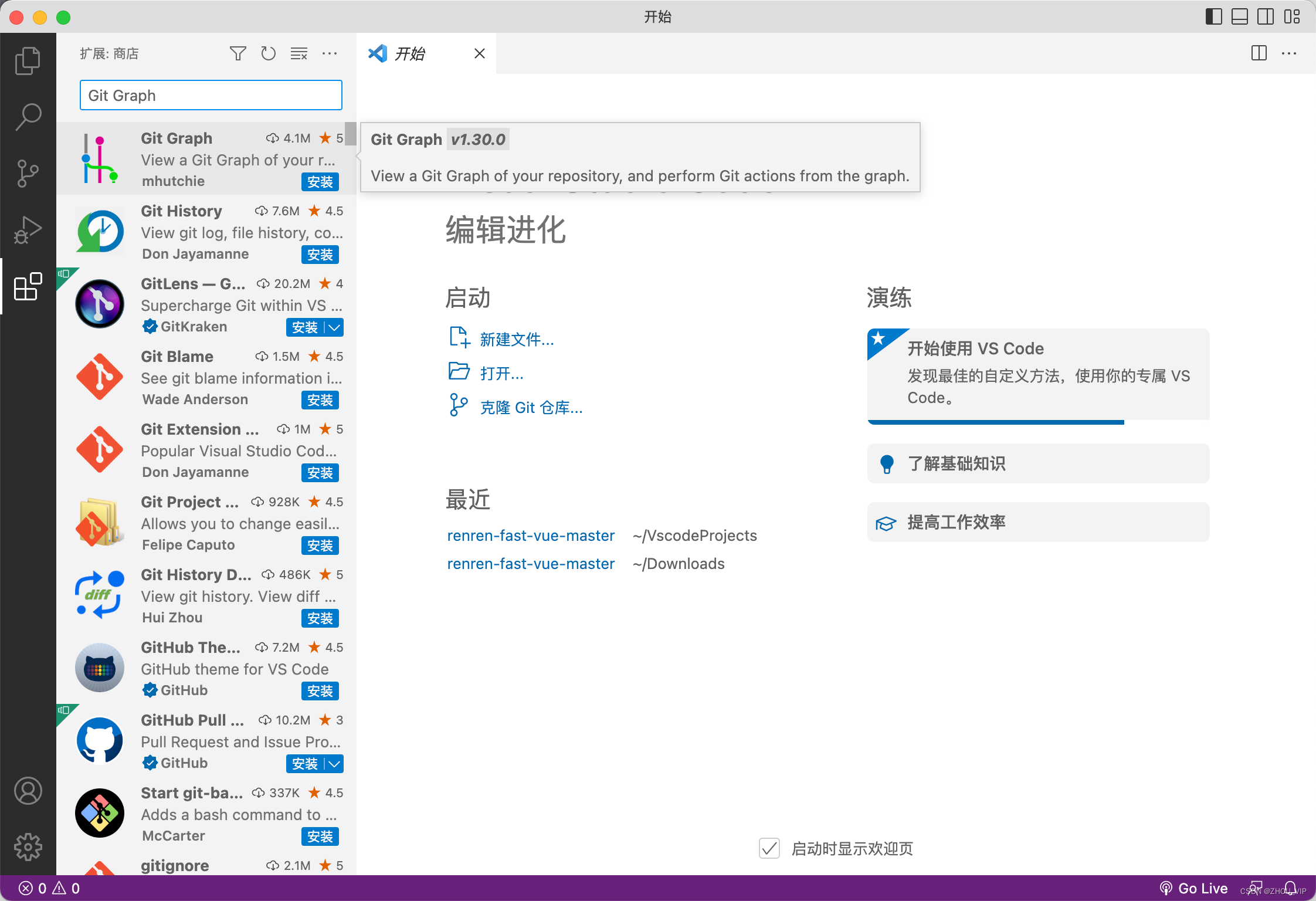This screenshot has height=901, width=1316.
Task: Open editor more actions ellipsis menu
Action: click(1289, 53)
